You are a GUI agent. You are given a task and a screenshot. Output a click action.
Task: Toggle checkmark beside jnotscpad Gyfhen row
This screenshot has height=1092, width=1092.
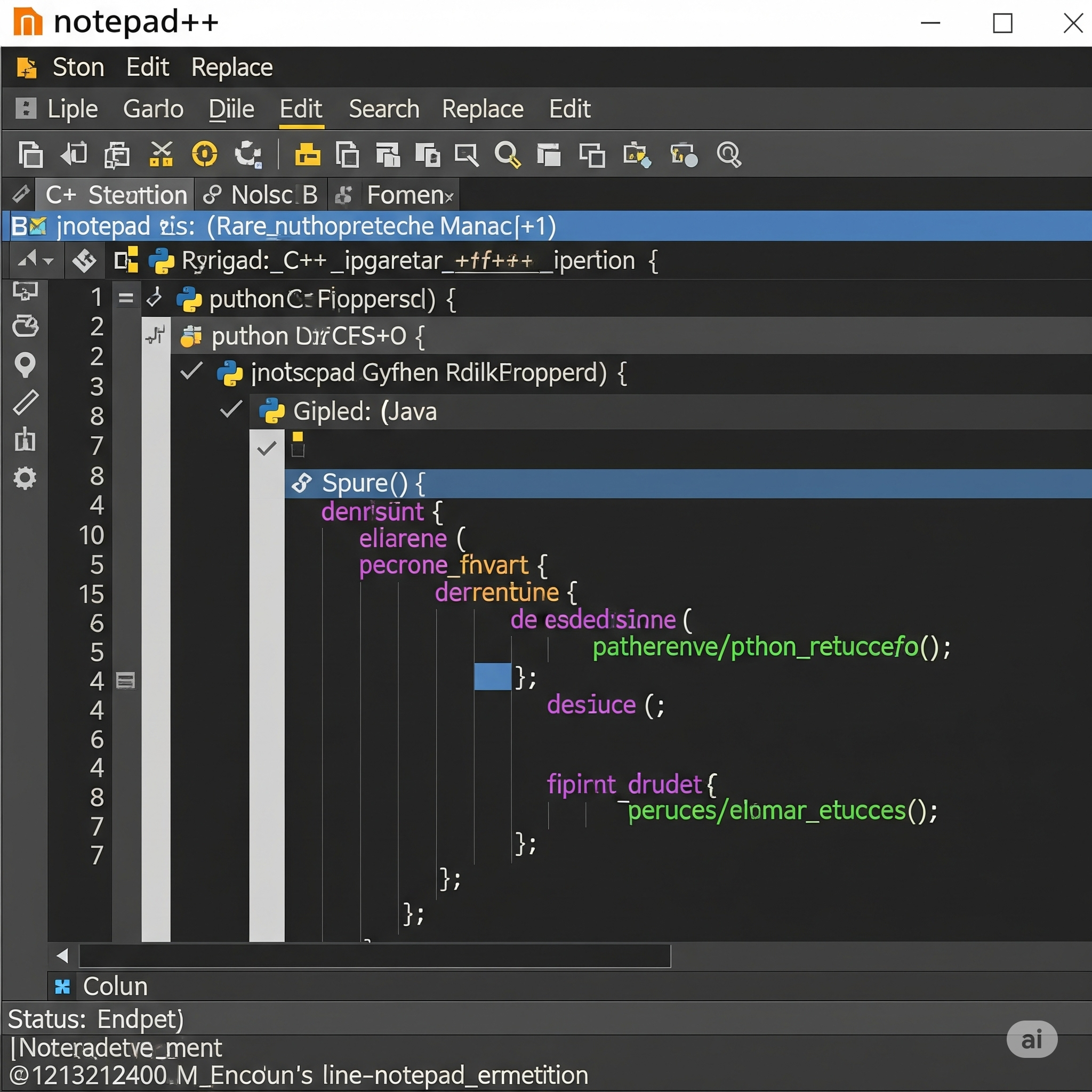coord(191,371)
